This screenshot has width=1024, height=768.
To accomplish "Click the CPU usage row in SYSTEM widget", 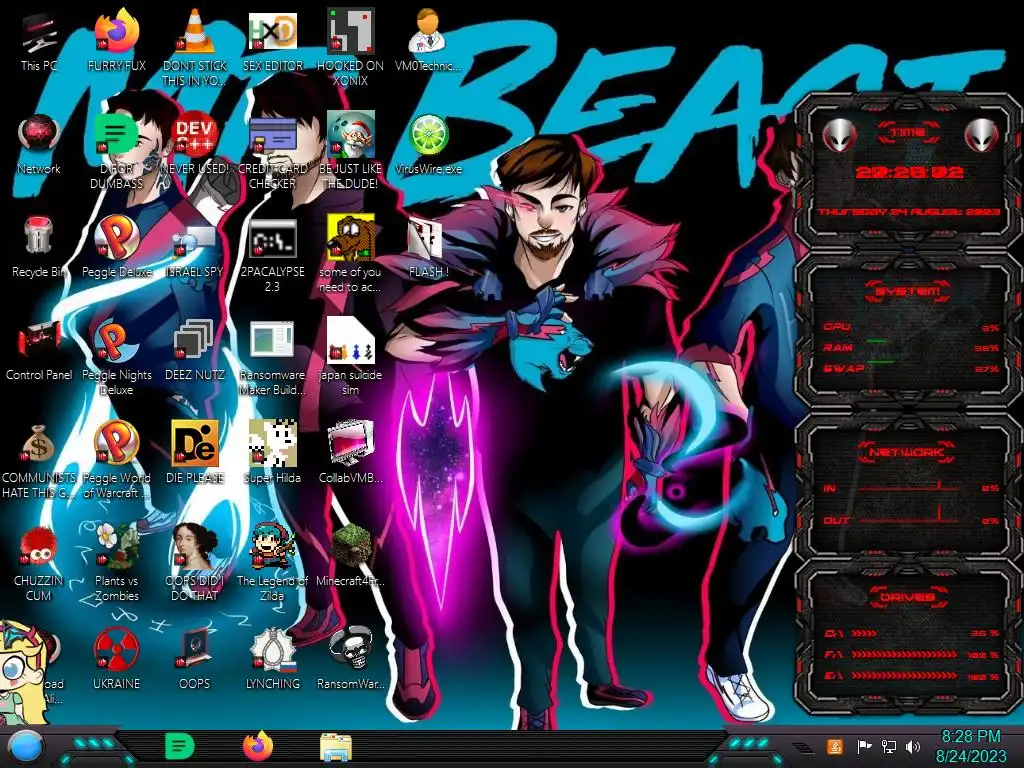I will coord(911,327).
